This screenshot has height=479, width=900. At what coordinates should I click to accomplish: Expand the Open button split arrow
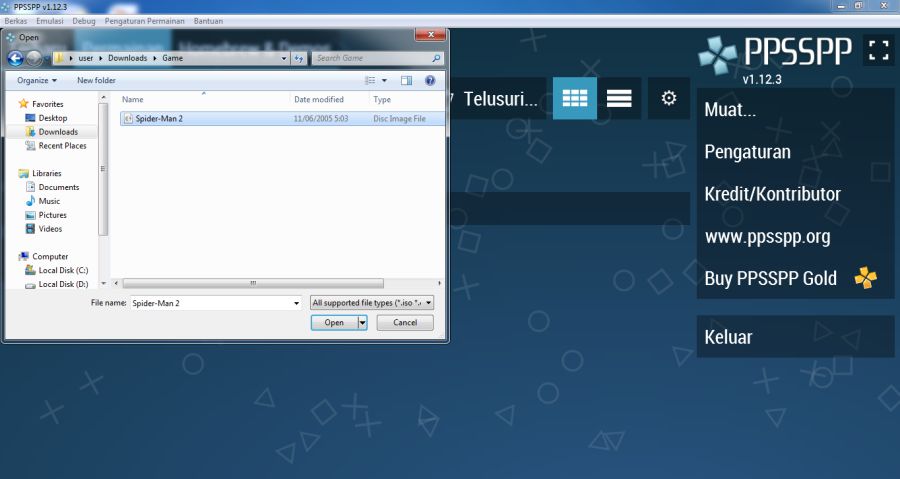(362, 323)
